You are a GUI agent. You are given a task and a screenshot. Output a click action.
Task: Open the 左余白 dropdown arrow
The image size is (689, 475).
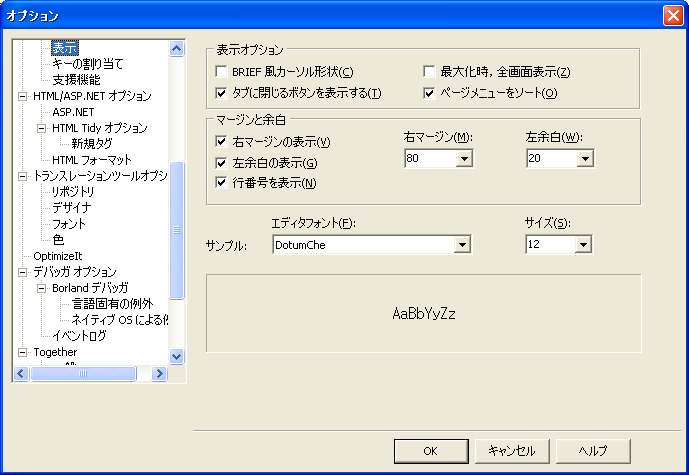(585, 158)
